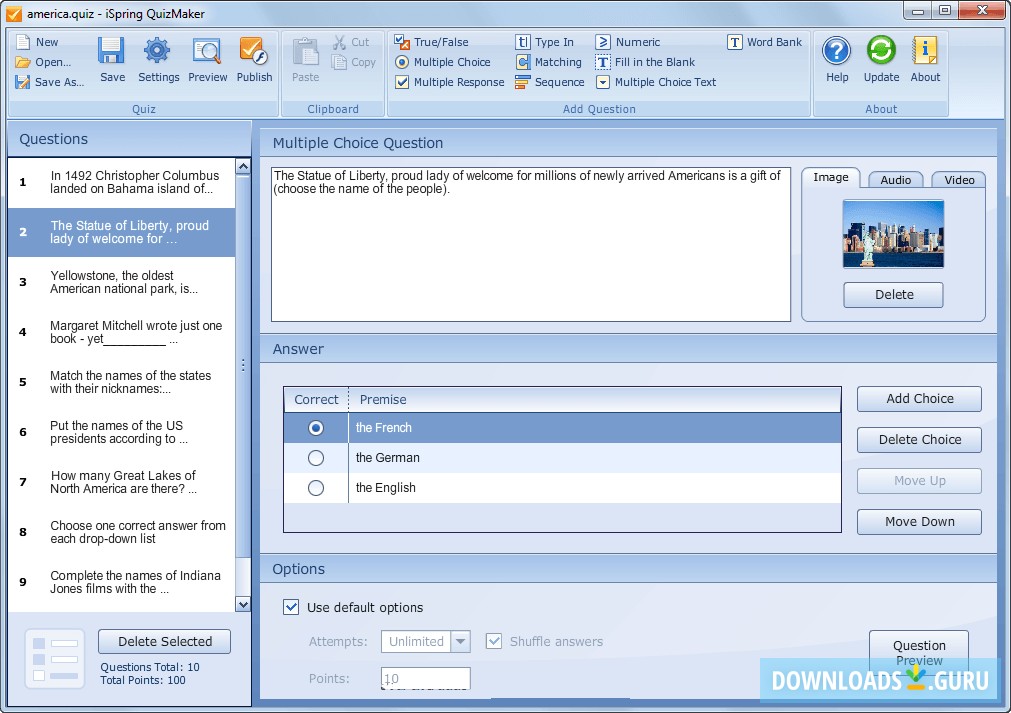Check for Update
The height and width of the screenshot is (713, 1011).
(881, 60)
